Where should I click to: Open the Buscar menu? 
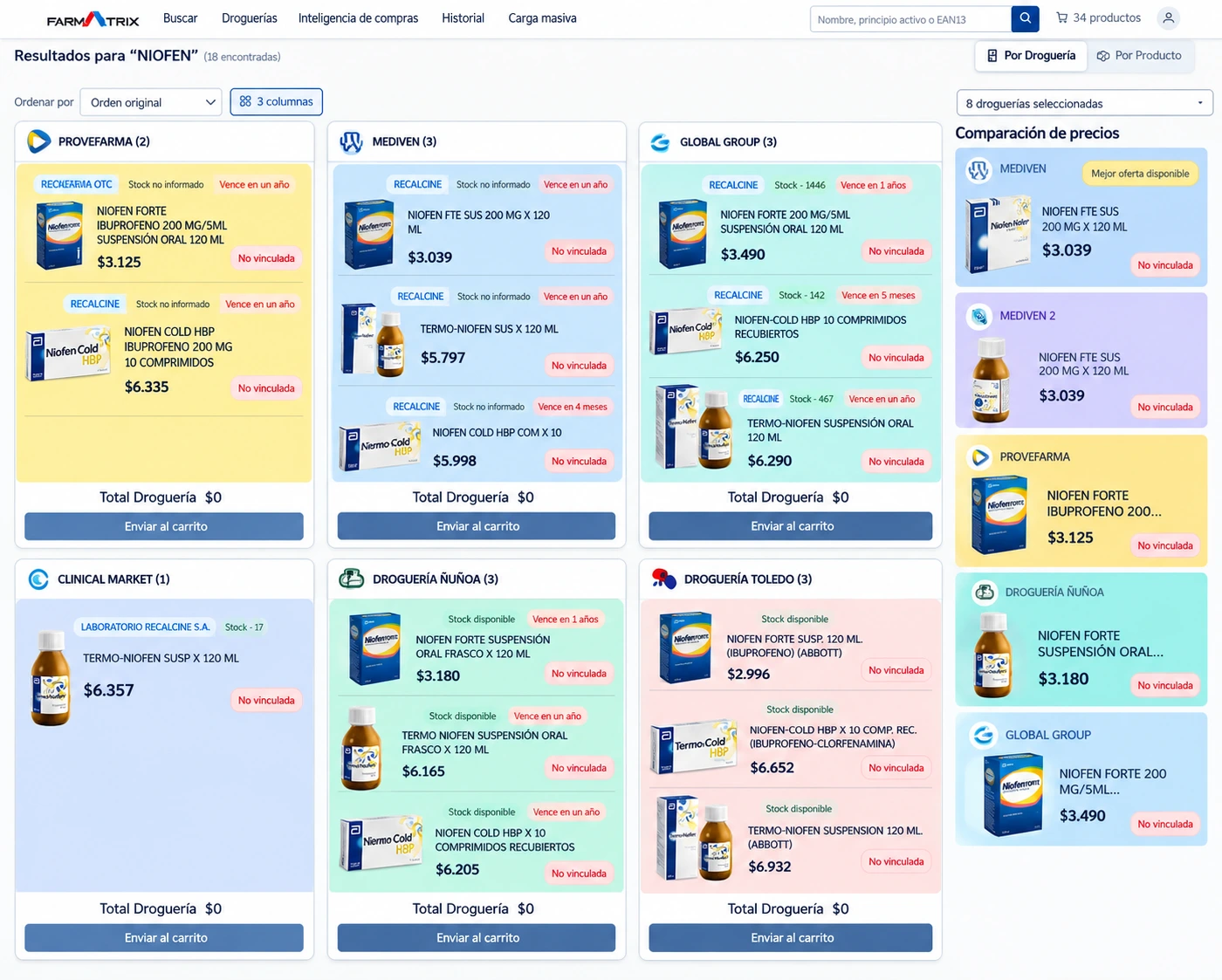[x=181, y=18]
